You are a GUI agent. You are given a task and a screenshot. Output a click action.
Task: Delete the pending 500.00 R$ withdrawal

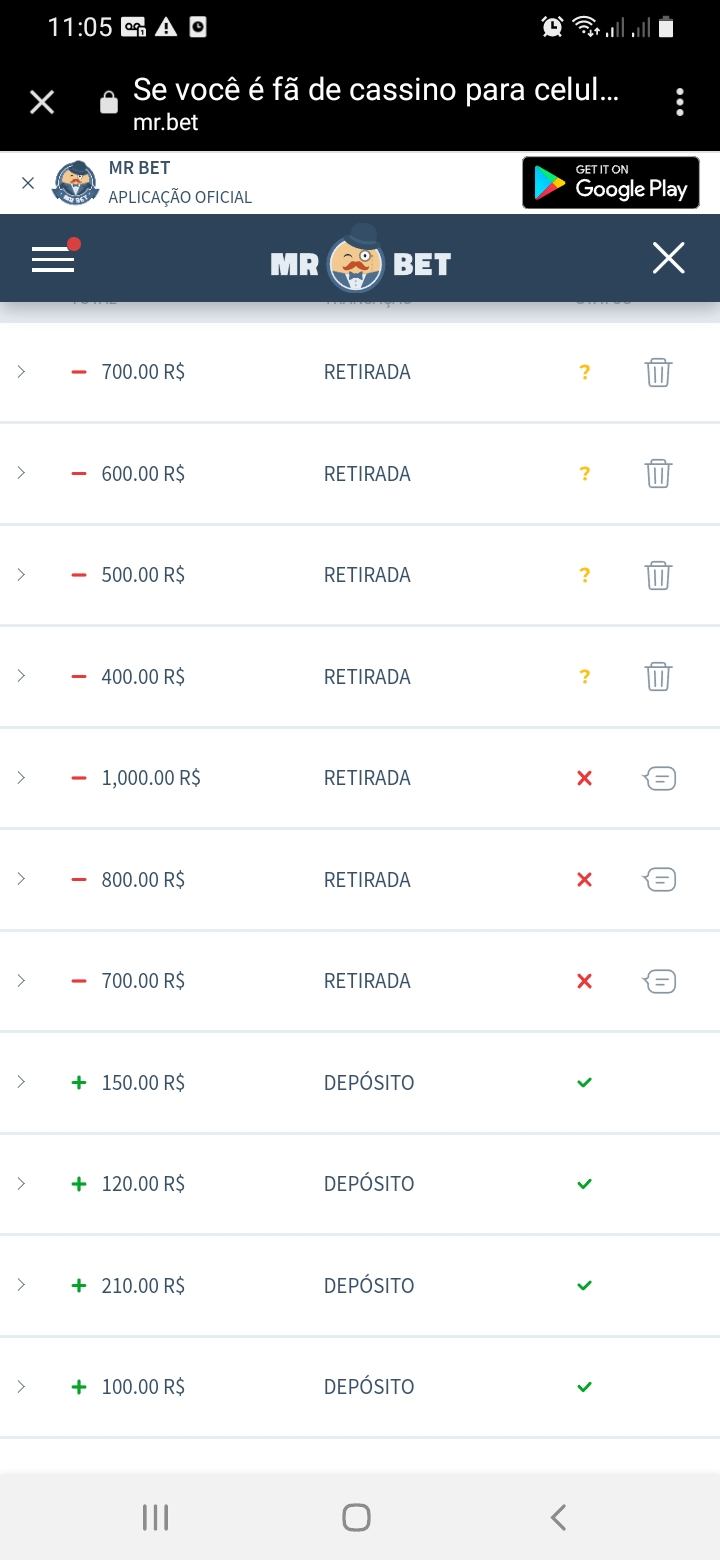pos(658,575)
